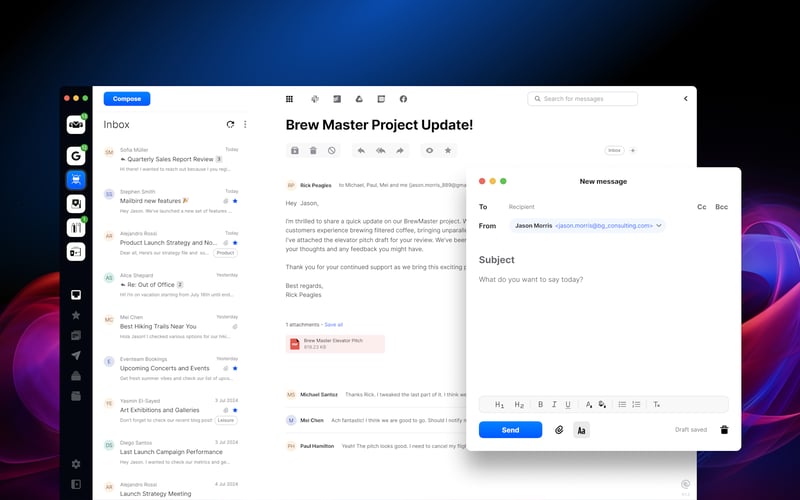Click the Leisure tag on Art Exhibitions email
The width and height of the screenshot is (800, 500).
pyautogui.click(x=226, y=420)
